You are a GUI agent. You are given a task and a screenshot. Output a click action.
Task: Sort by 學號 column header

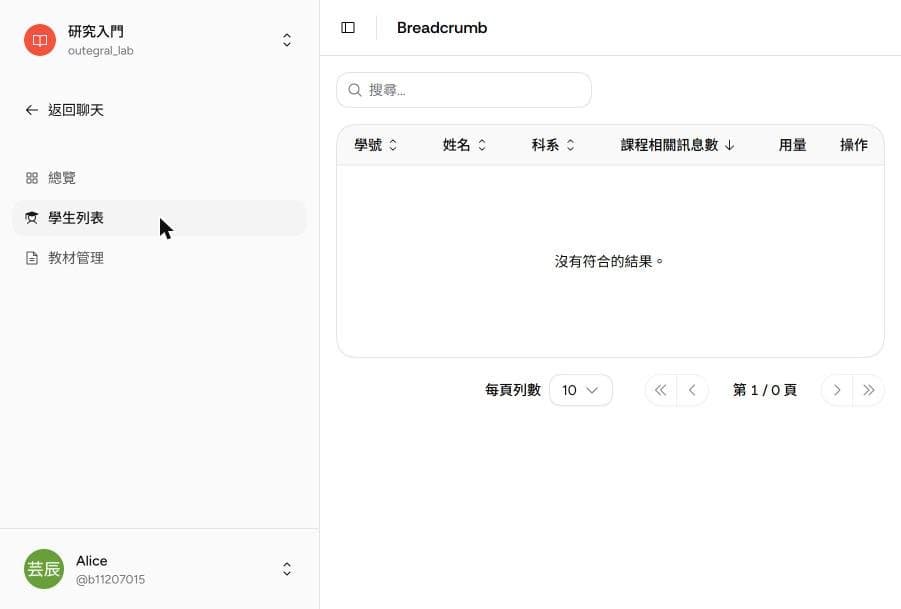[x=375, y=145]
